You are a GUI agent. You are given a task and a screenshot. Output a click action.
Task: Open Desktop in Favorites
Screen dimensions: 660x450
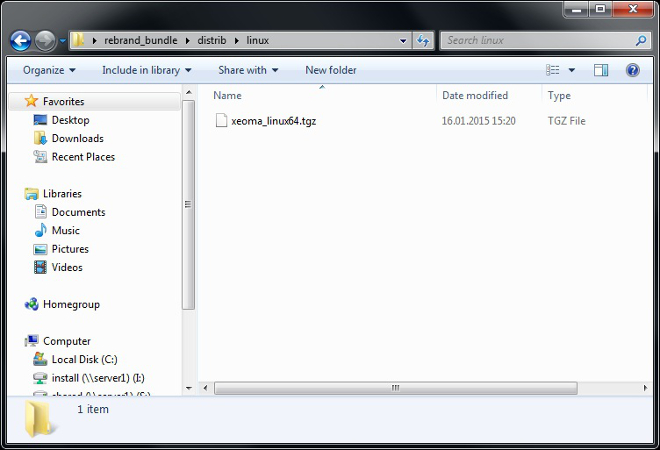(x=70, y=120)
